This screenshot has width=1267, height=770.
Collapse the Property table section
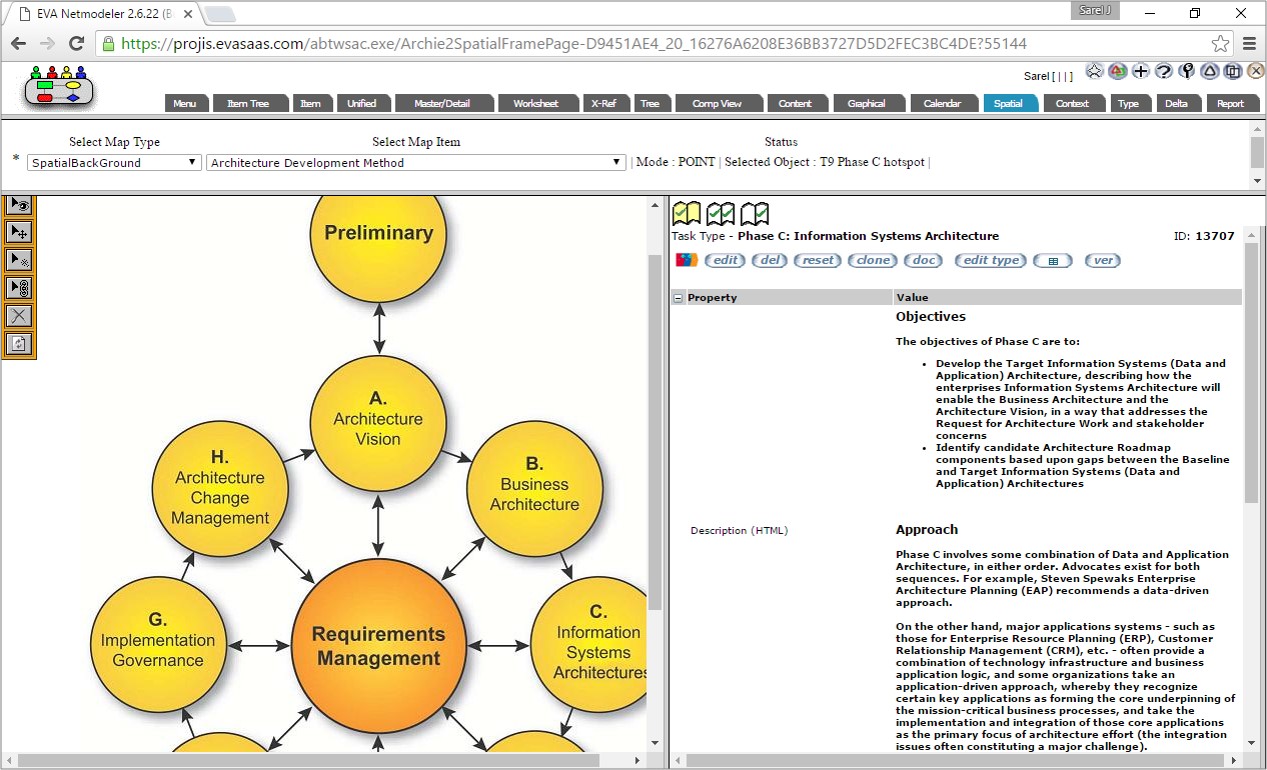pyautogui.click(x=678, y=298)
